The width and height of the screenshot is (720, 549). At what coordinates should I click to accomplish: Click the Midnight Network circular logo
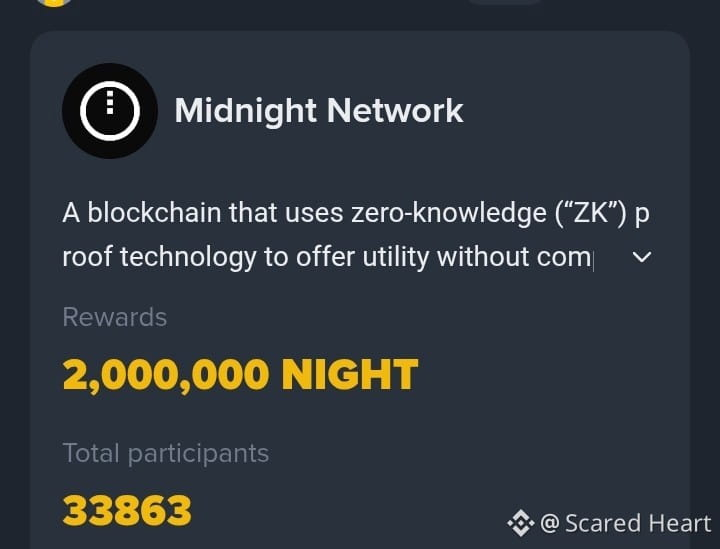coord(110,111)
